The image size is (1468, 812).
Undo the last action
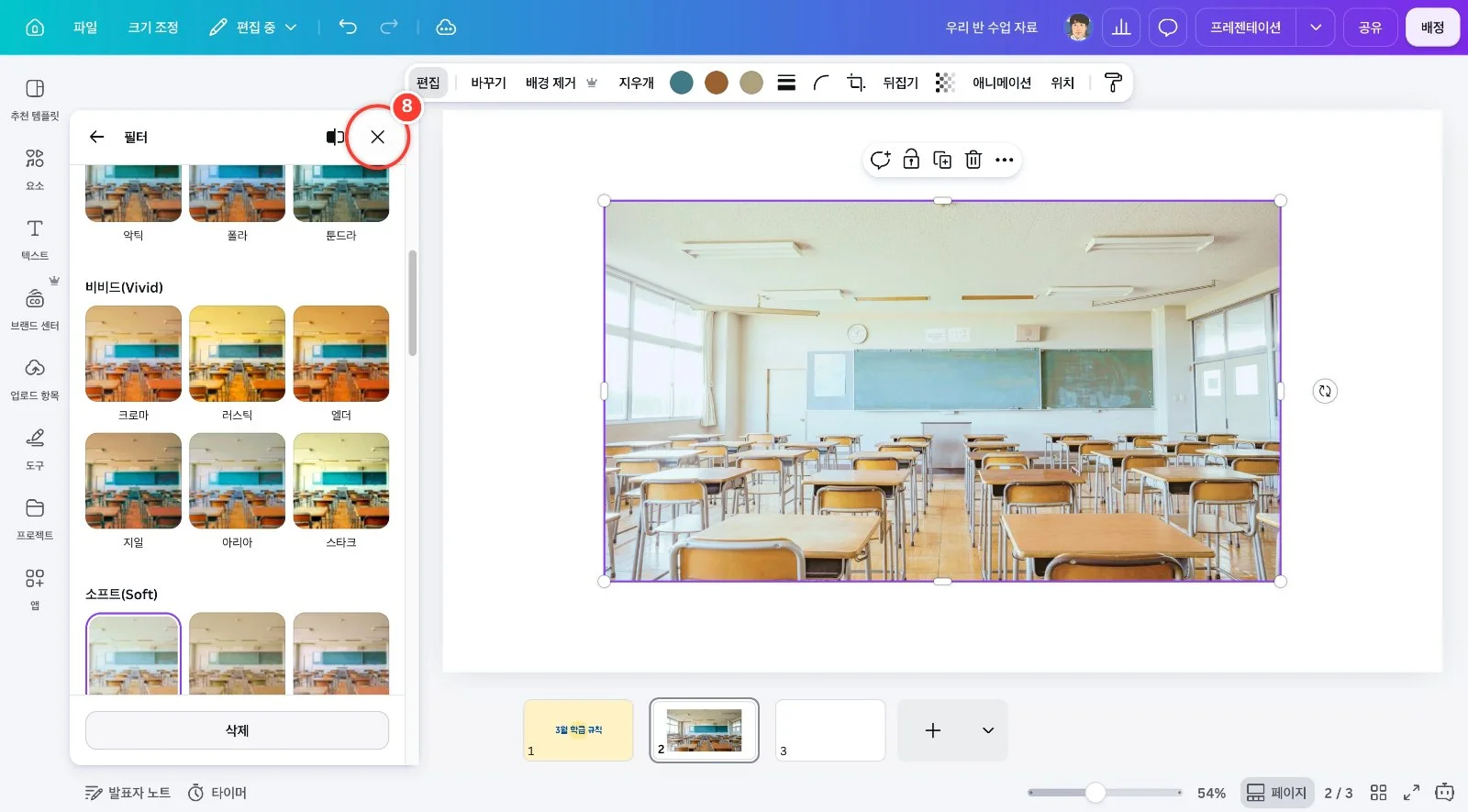(348, 28)
